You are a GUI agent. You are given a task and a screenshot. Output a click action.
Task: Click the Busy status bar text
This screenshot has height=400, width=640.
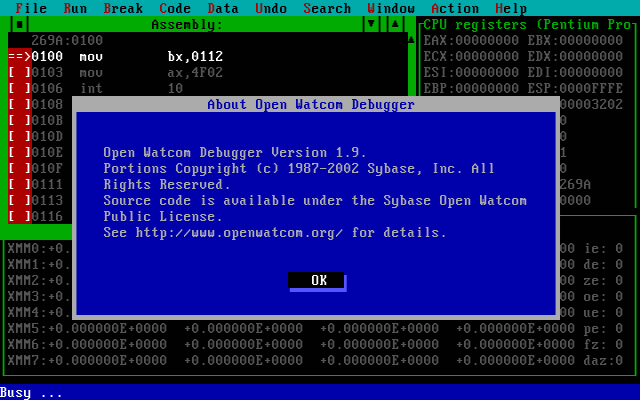tap(31, 392)
